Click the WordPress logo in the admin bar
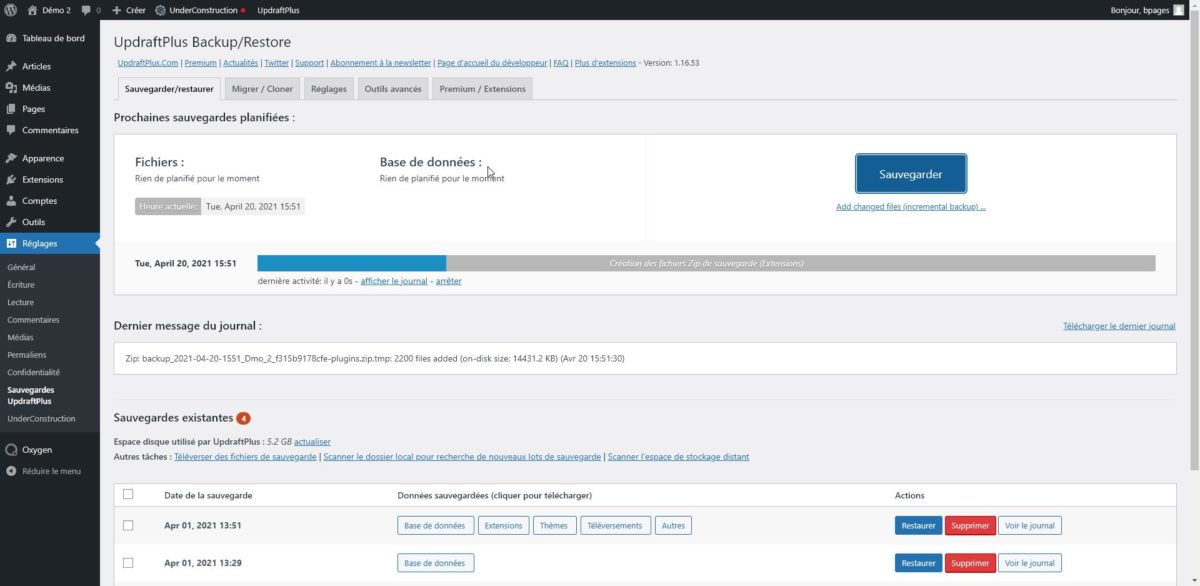This screenshot has height=586, width=1200. (x=10, y=10)
